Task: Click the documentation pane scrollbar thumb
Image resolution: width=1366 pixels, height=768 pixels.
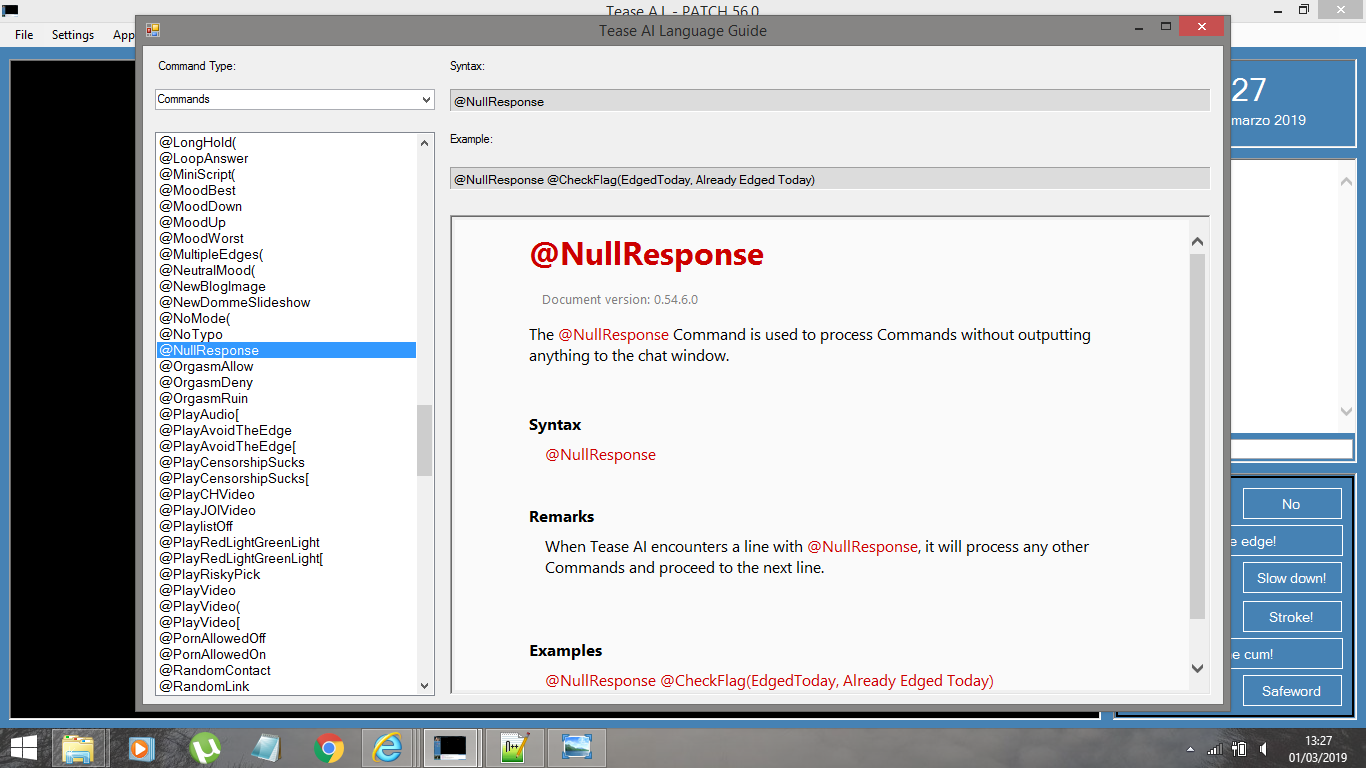Action: (1198, 436)
